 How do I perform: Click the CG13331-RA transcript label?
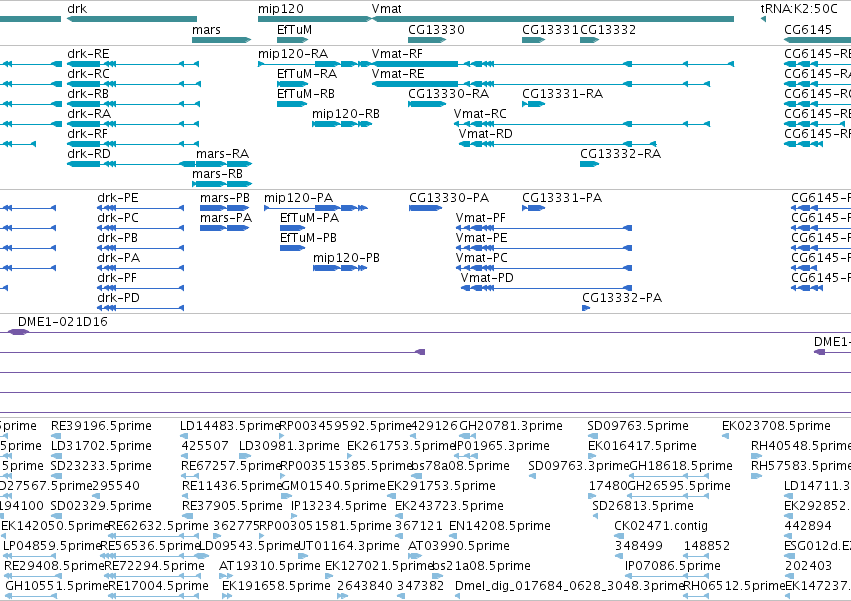[x=562, y=94]
